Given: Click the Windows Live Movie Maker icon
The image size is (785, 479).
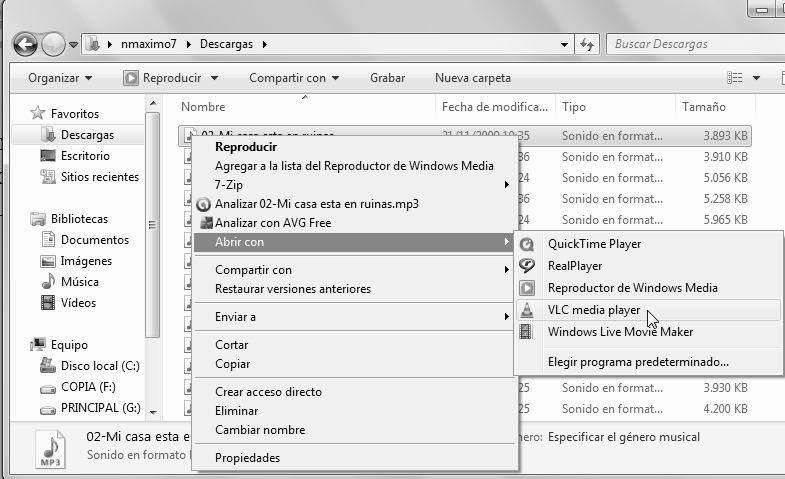Looking at the screenshot, I should [x=527, y=332].
